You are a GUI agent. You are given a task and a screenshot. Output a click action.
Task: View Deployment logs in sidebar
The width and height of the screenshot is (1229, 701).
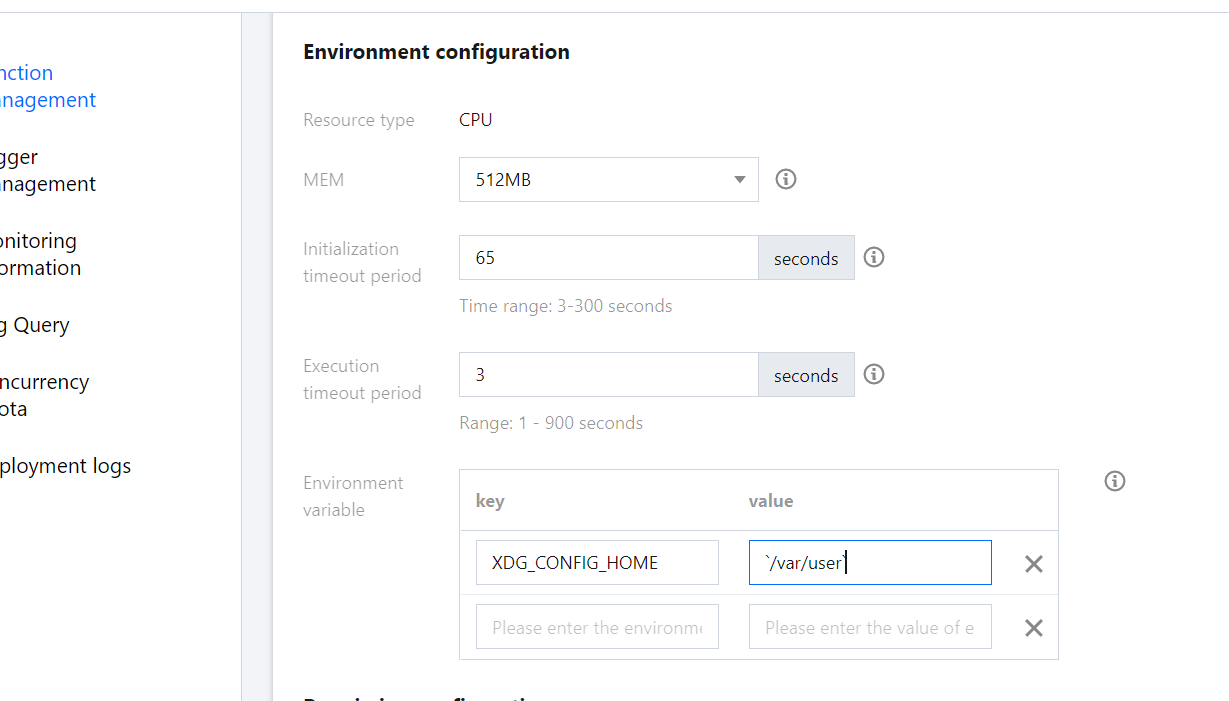[65, 466]
